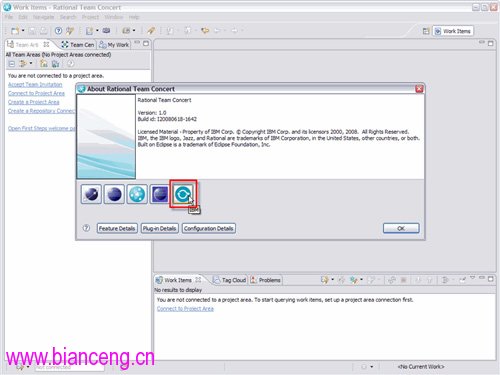
Task: Click the first dark sphere feature icon
Action: (x=91, y=194)
